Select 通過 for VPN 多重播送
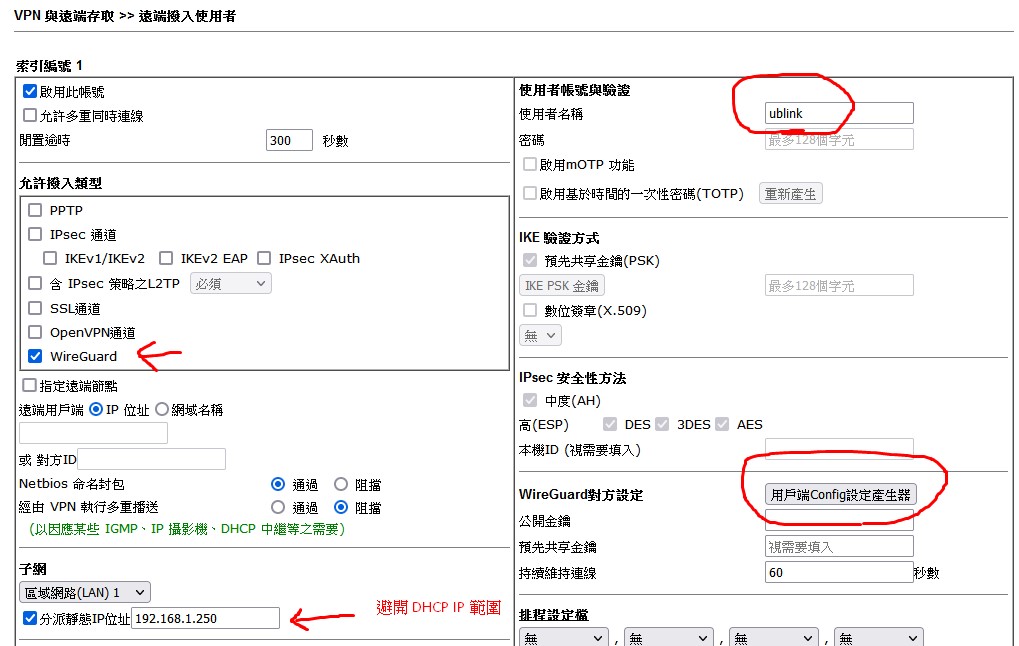Viewport: 1019px width, 646px height. (279, 507)
